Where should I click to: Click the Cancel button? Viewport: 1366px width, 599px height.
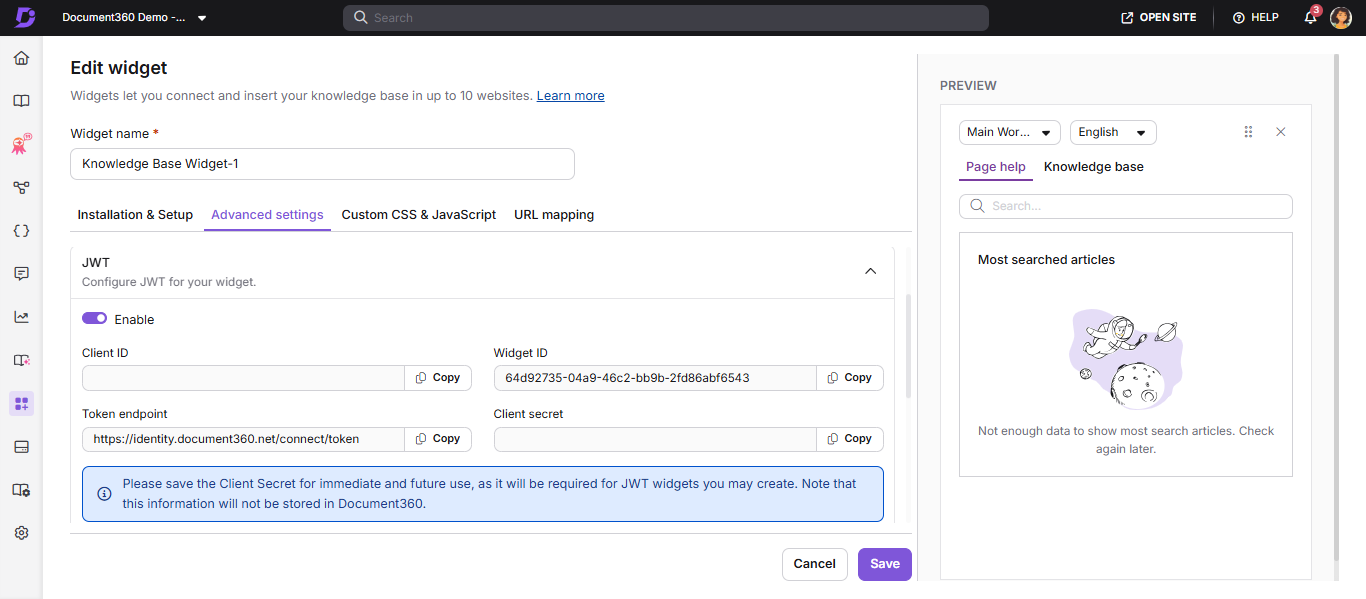tap(815, 564)
